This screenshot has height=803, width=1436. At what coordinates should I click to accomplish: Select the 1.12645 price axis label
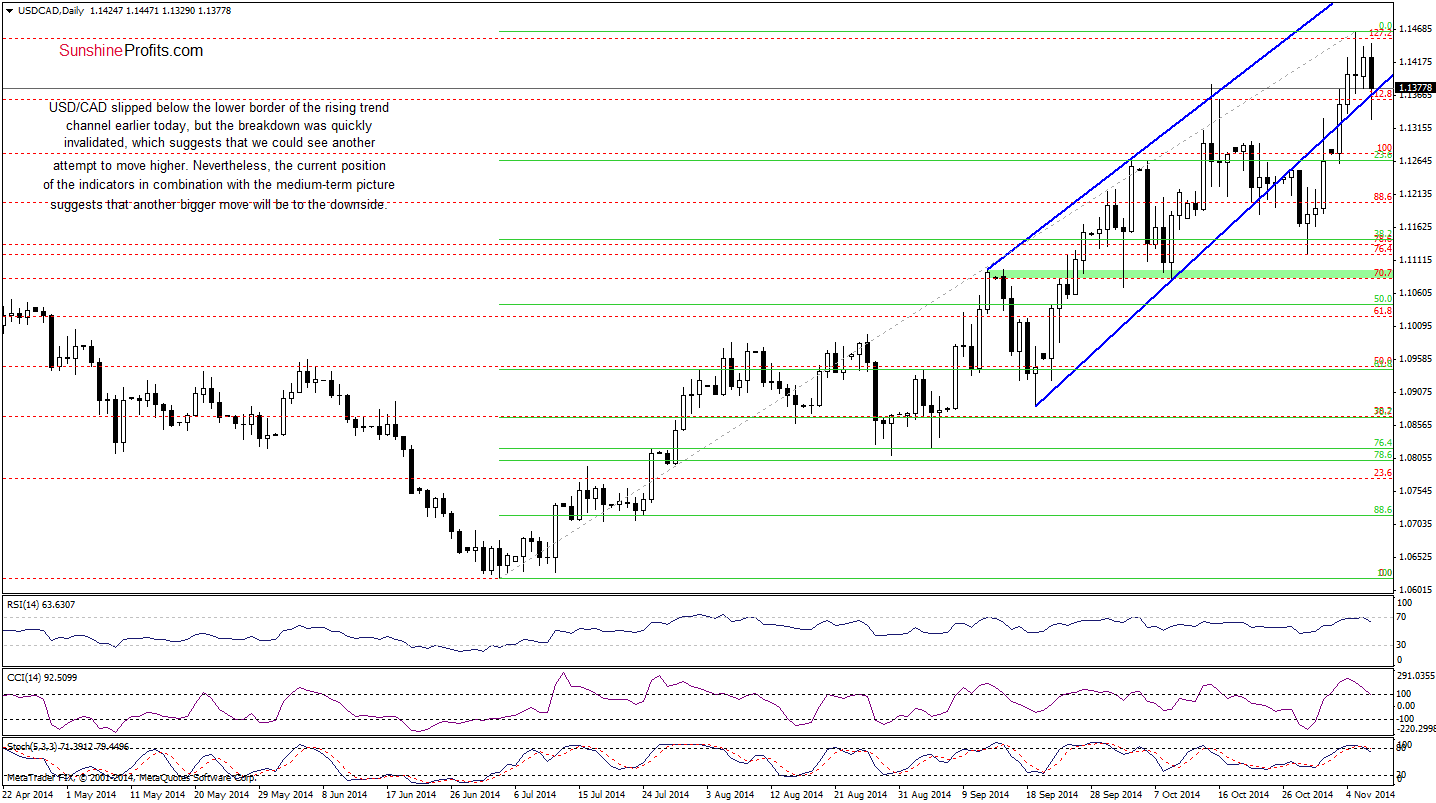[1416, 161]
